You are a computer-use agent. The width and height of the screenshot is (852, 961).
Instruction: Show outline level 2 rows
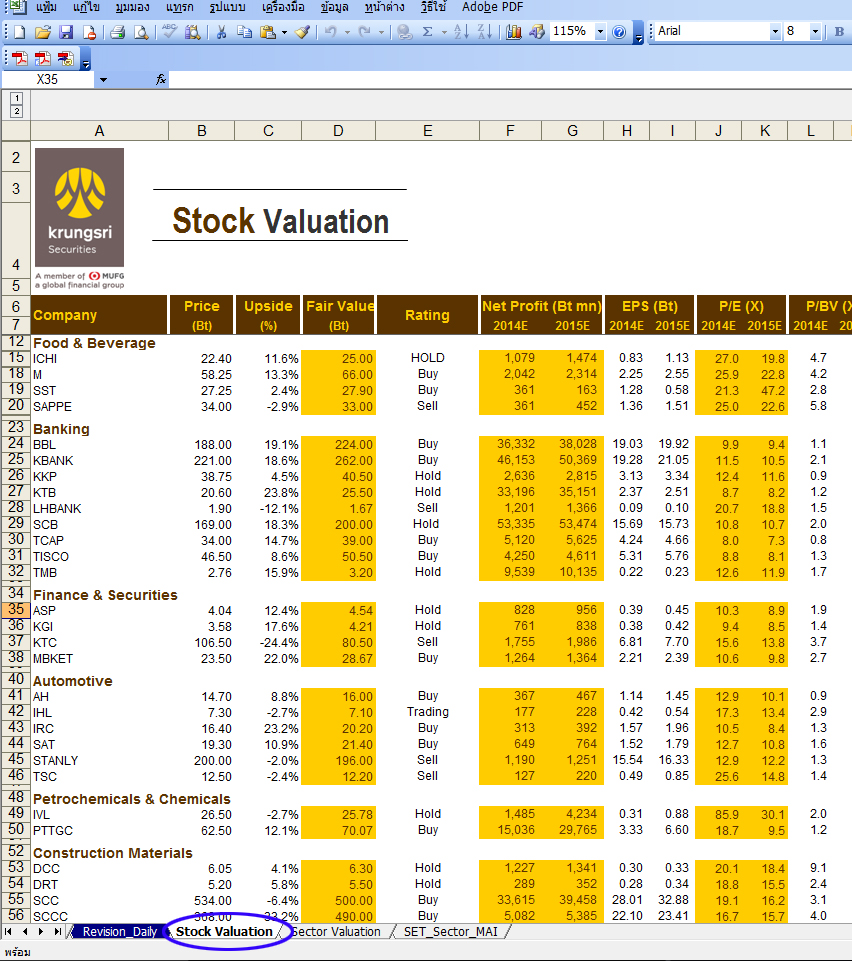coord(16,111)
